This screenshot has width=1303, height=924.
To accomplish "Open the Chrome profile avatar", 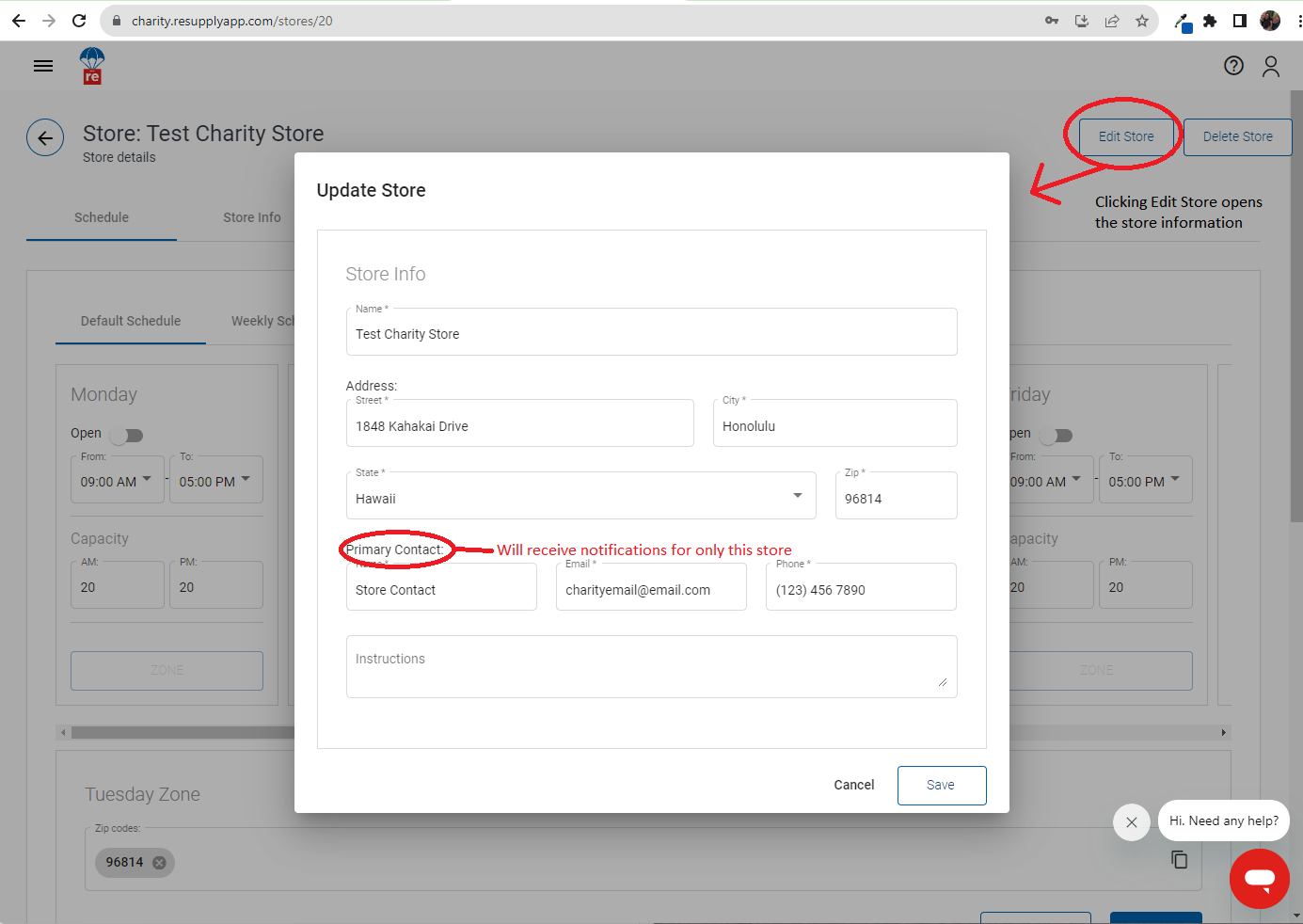I will pyautogui.click(x=1270, y=21).
